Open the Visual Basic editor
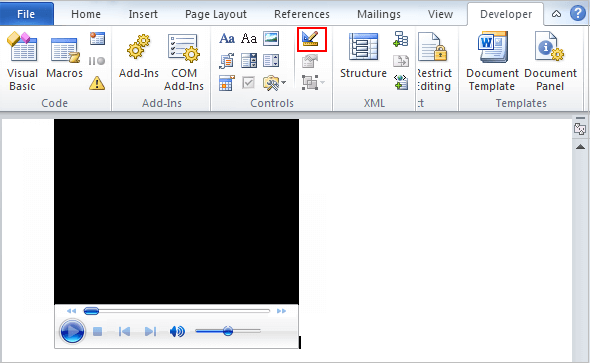The height and width of the screenshot is (363, 590). 22,62
